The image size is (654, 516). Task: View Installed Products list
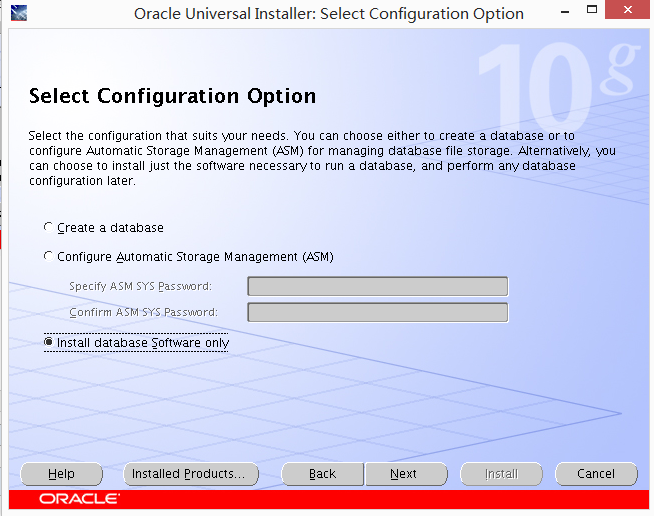[191, 474]
